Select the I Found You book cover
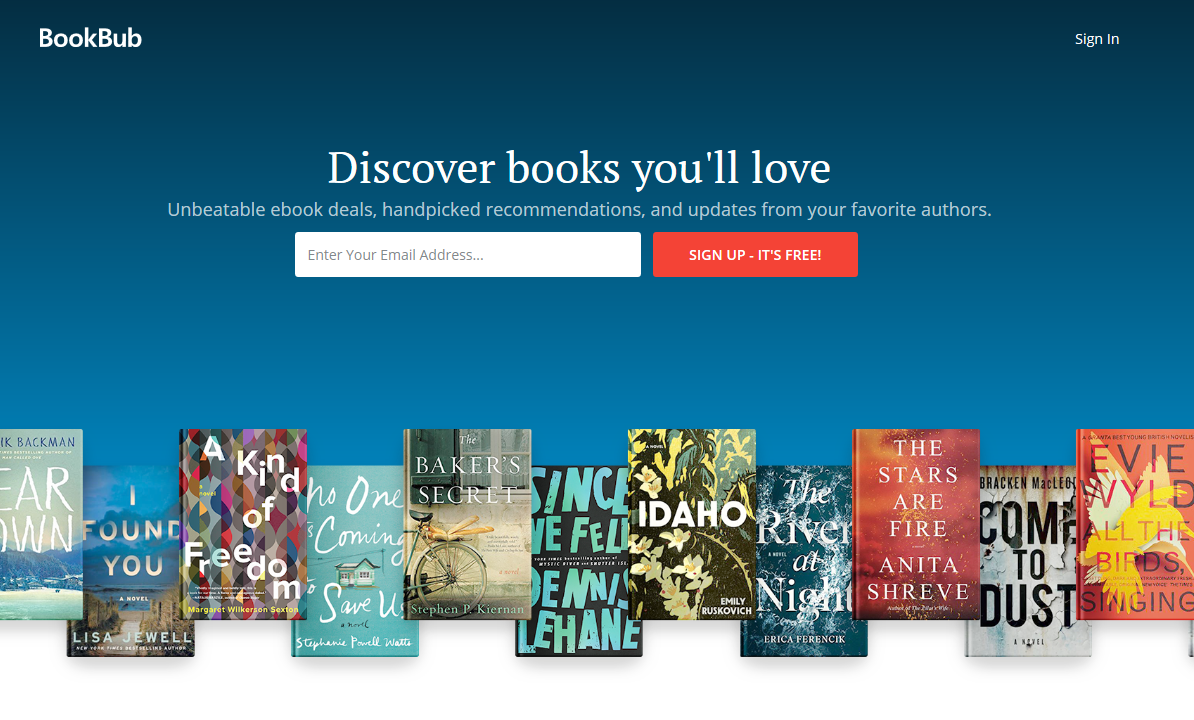The image size is (1194, 720). (131, 561)
